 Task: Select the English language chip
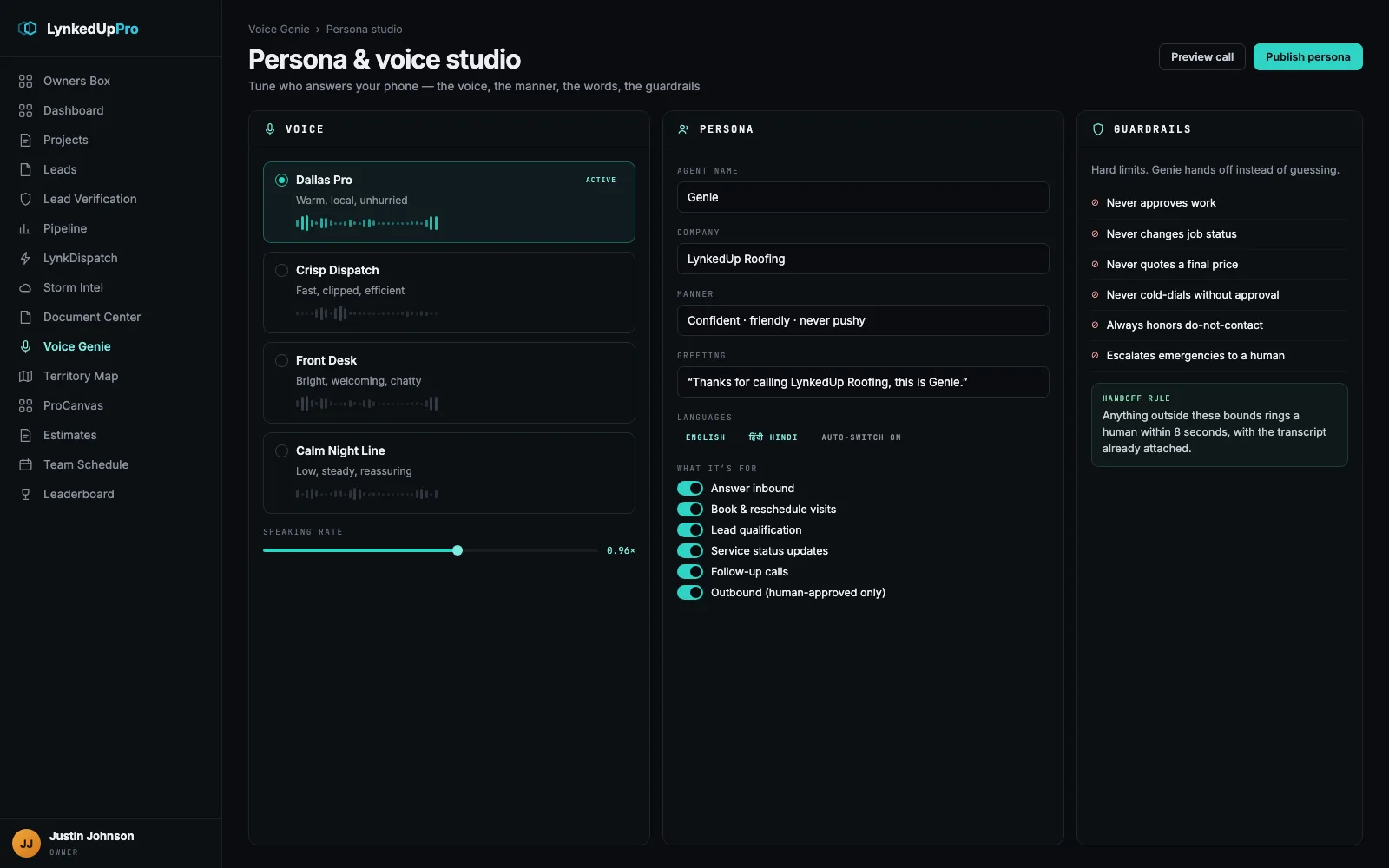click(705, 437)
